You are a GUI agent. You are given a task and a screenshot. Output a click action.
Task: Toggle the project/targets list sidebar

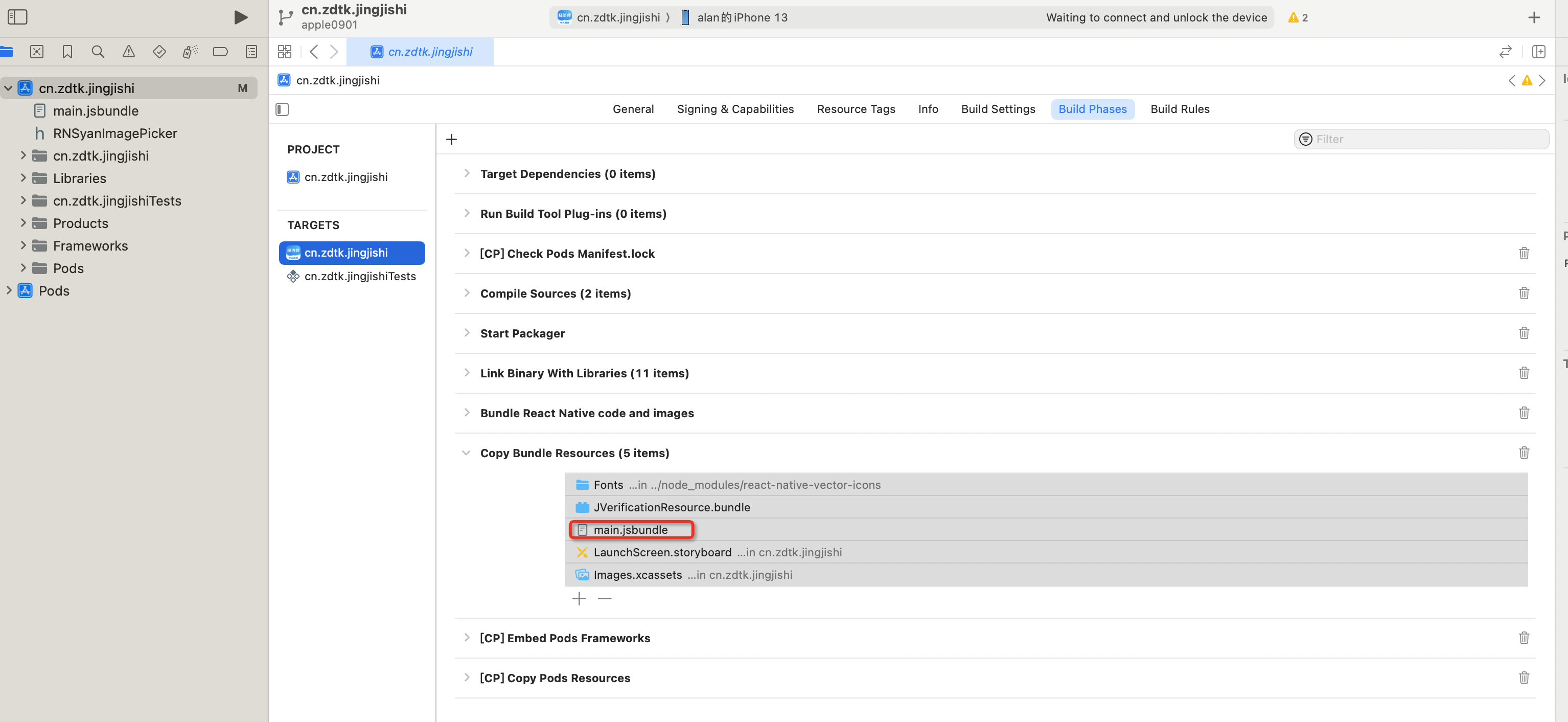pos(282,109)
